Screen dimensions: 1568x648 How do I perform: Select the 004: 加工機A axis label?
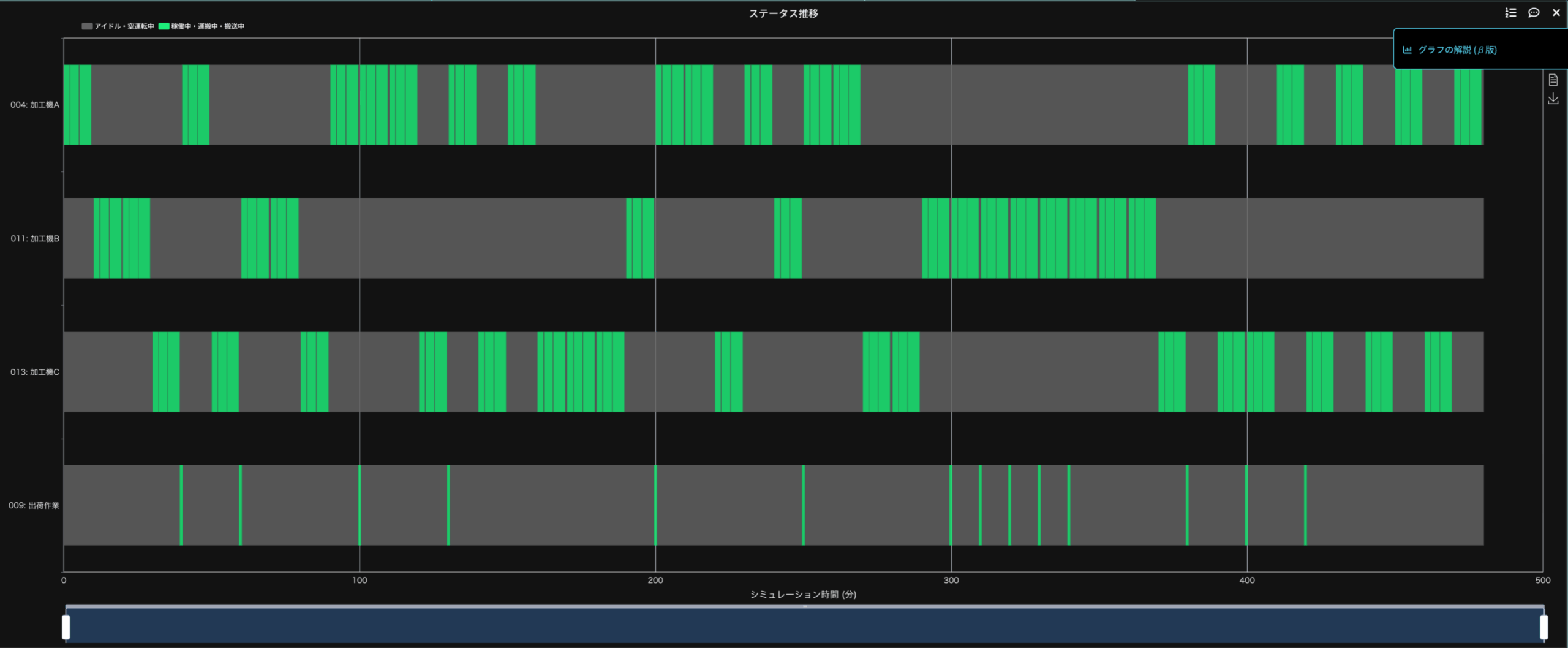coord(35,105)
